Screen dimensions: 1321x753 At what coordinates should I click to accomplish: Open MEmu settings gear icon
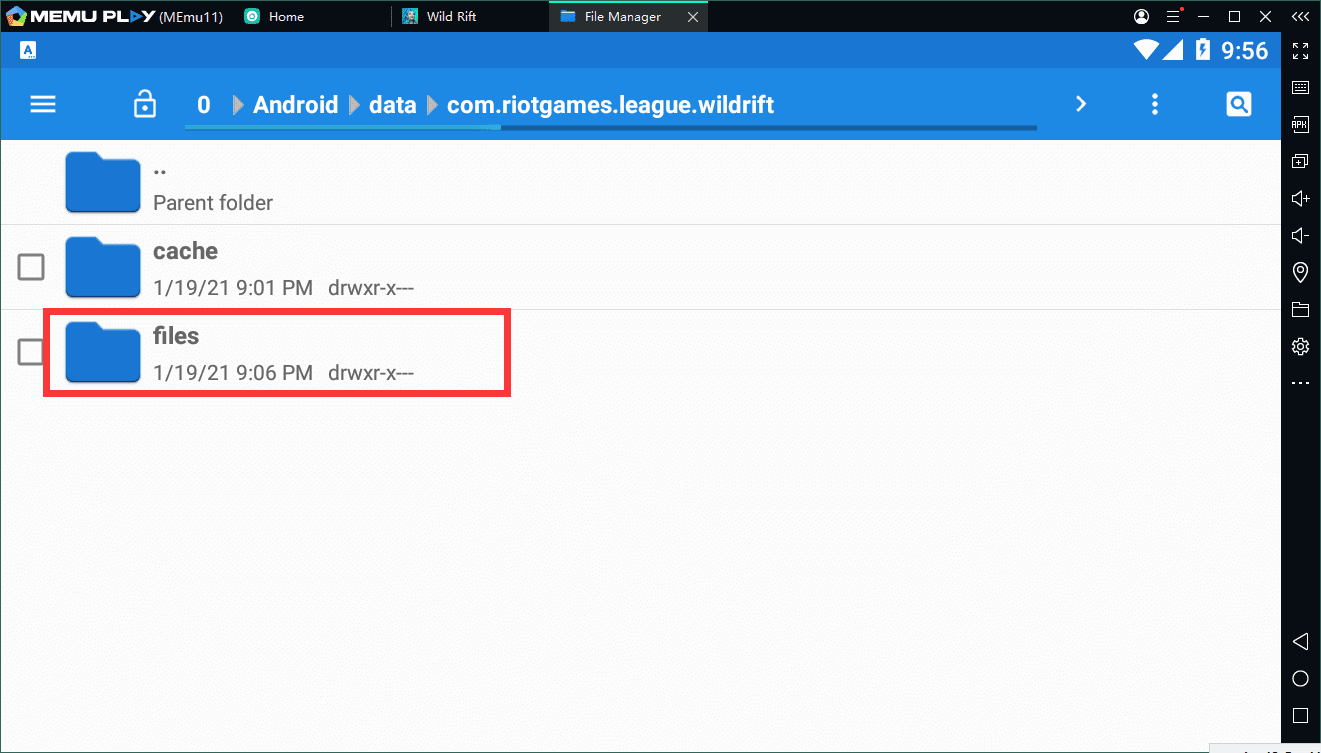click(1300, 346)
